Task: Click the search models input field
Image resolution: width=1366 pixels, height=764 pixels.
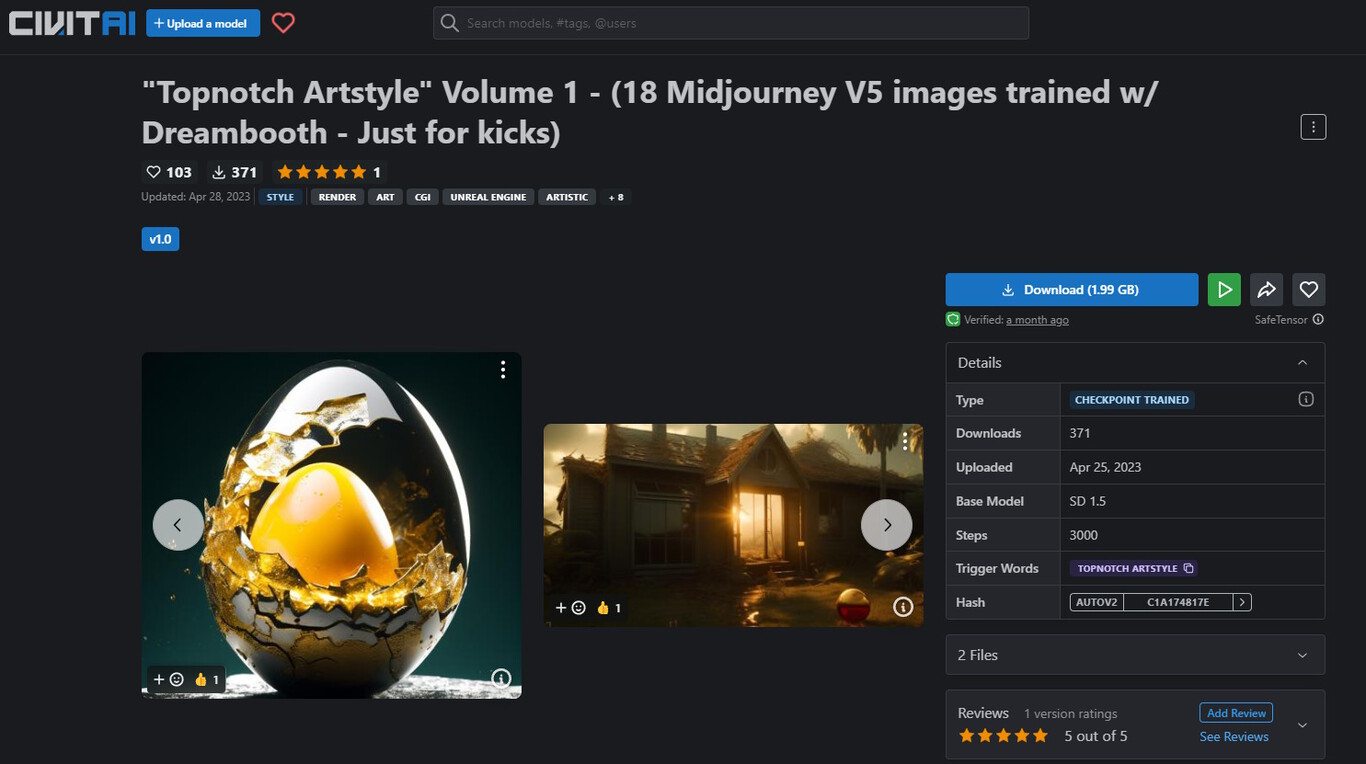Action: [x=731, y=23]
